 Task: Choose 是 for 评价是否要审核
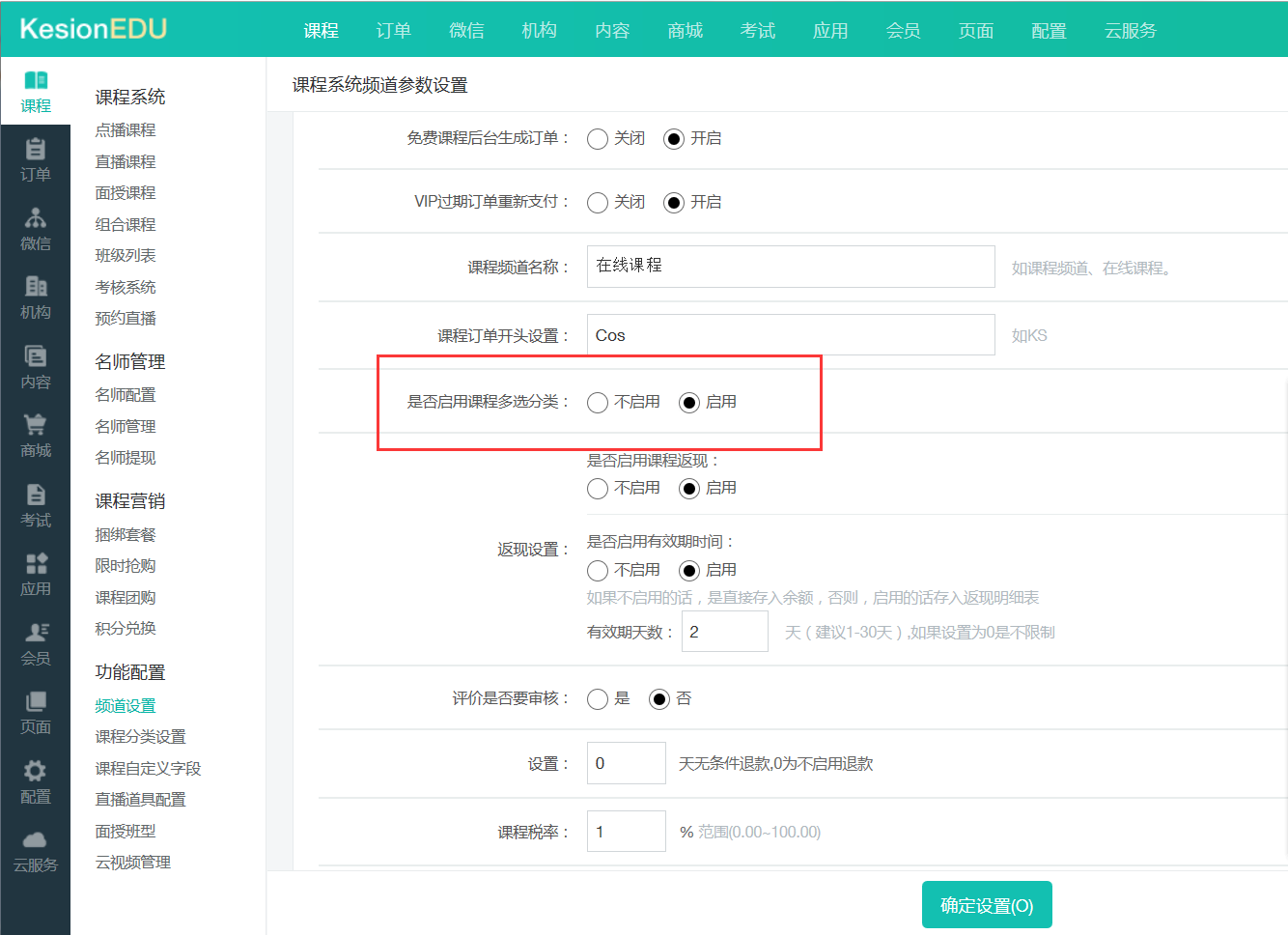(598, 699)
